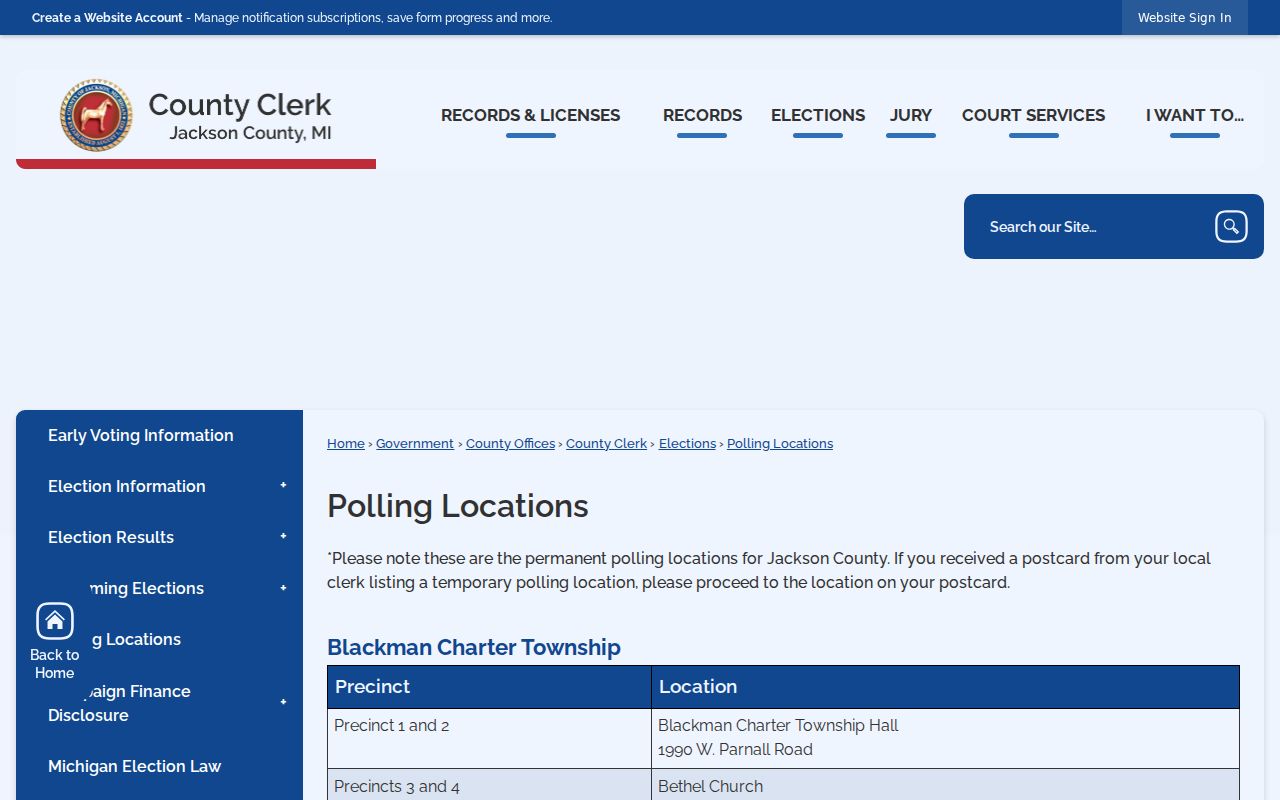This screenshot has width=1280, height=800.
Task: Open the I Want To menu
Action: tap(1195, 116)
